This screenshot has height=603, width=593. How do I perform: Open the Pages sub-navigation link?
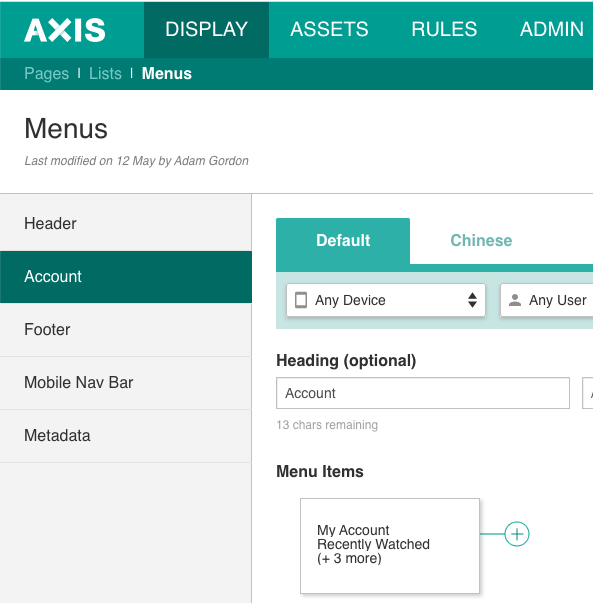[x=47, y=73]
